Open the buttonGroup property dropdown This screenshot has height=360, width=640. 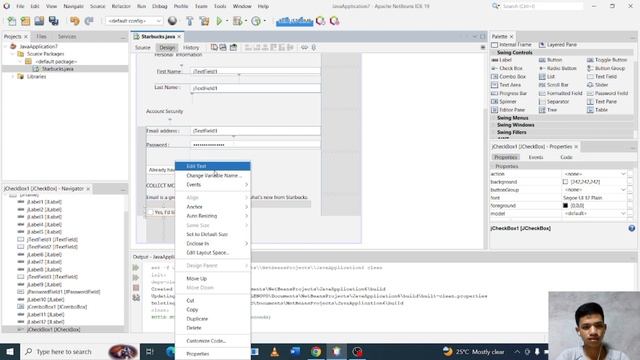pos(623,190)
